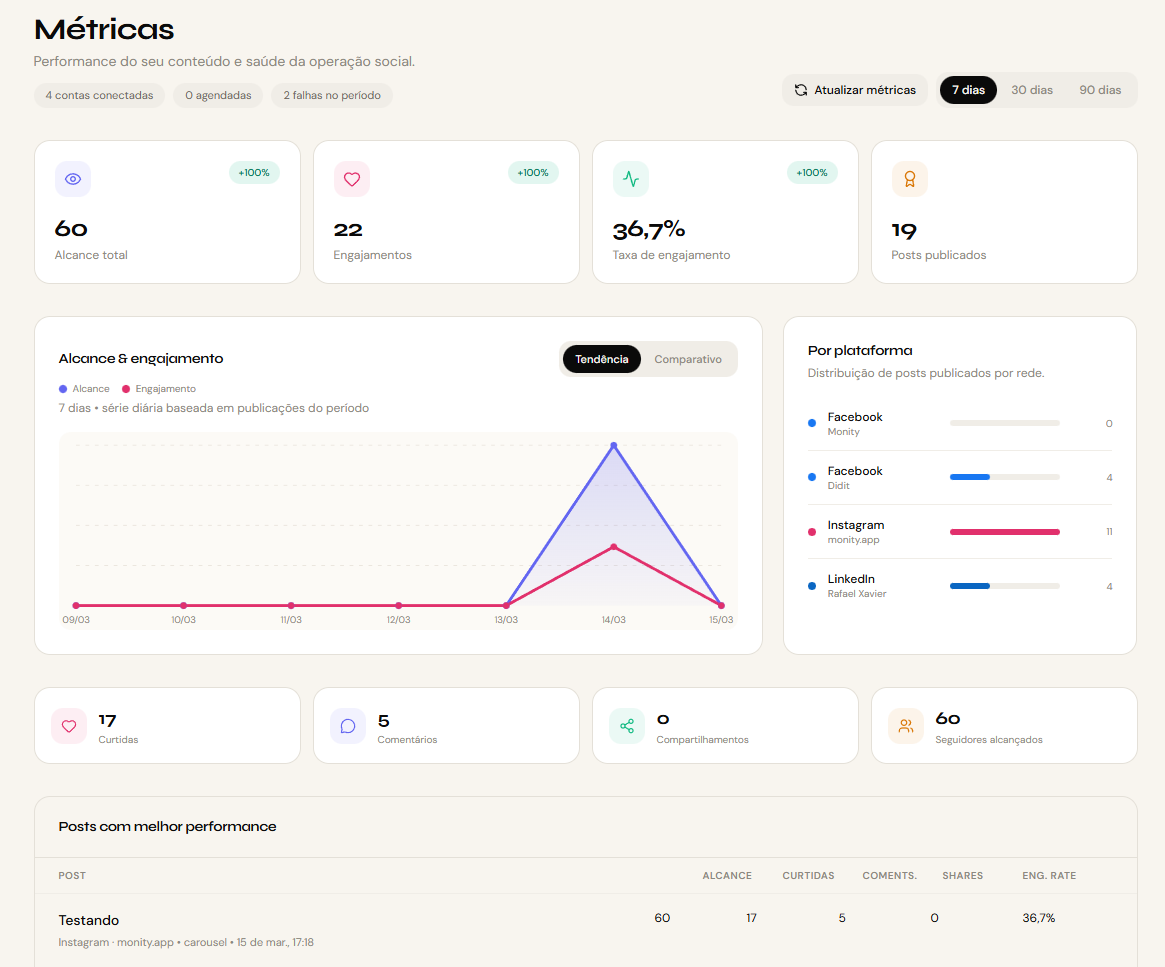Select the 7 dias period
Screen dimensions: 1165x967
(968, 90)
